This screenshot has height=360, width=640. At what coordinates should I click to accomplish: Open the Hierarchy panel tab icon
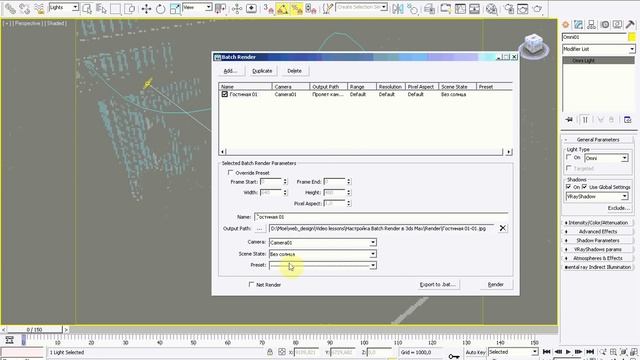point(591,25)
